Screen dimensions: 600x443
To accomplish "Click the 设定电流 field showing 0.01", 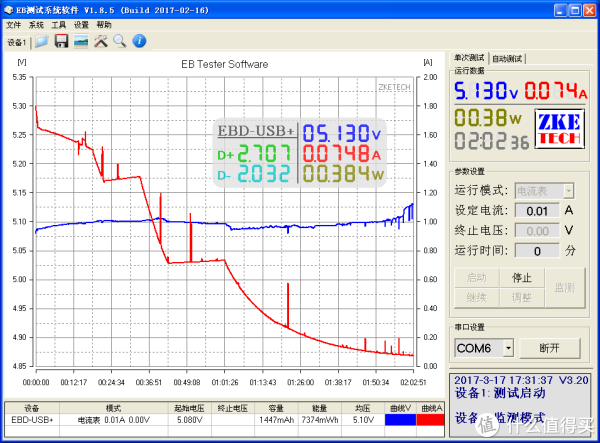I will click(537, 211).
